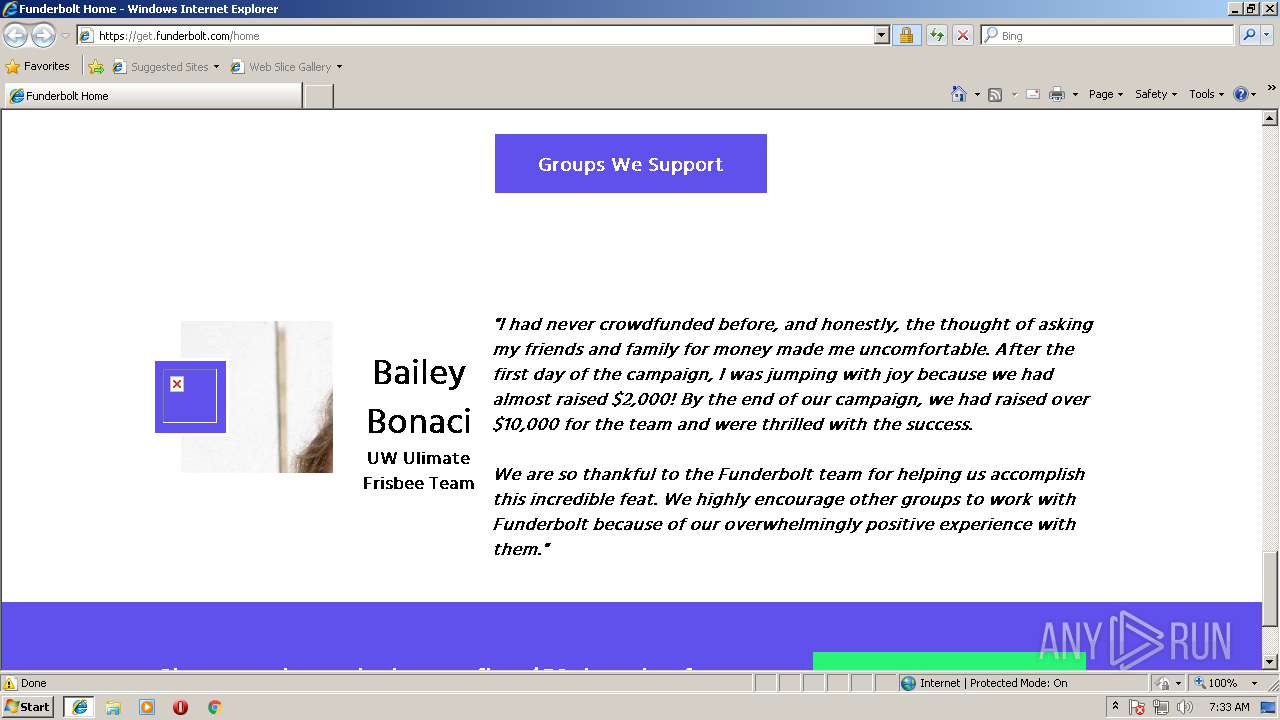Click the Print icon

1057,94
